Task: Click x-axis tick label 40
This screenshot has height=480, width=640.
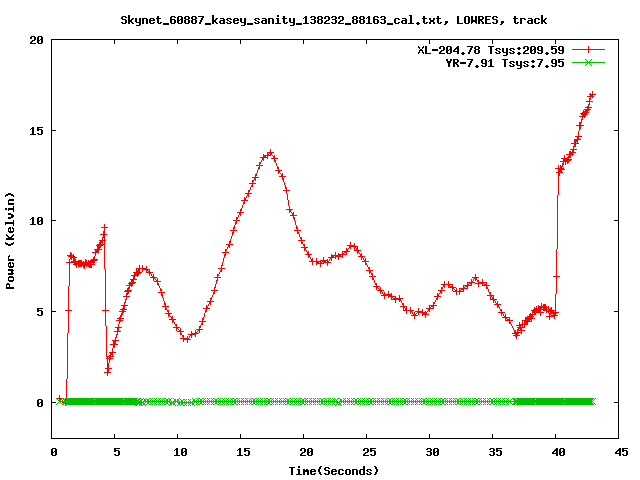Action: pyautogui.click(x=558, y=452)
